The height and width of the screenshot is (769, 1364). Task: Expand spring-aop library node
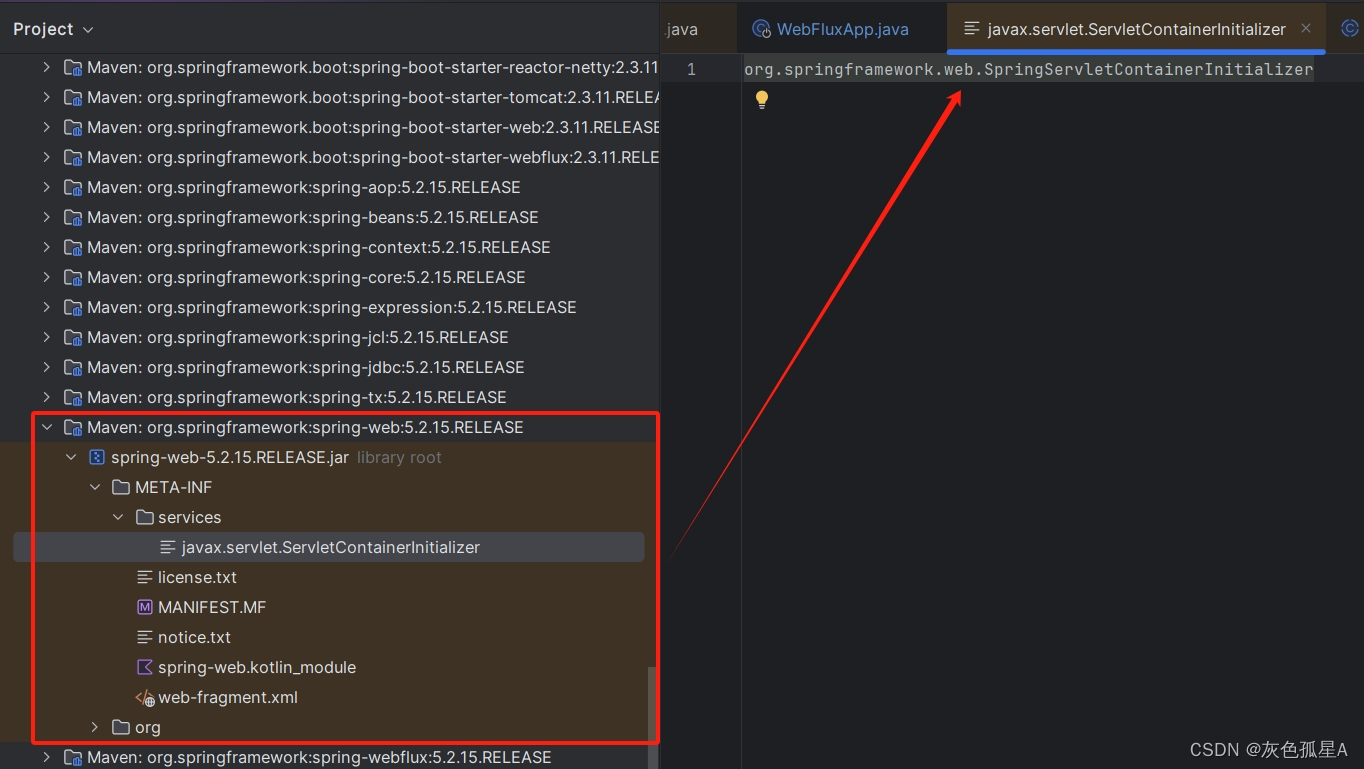click(x=46, y=187)
